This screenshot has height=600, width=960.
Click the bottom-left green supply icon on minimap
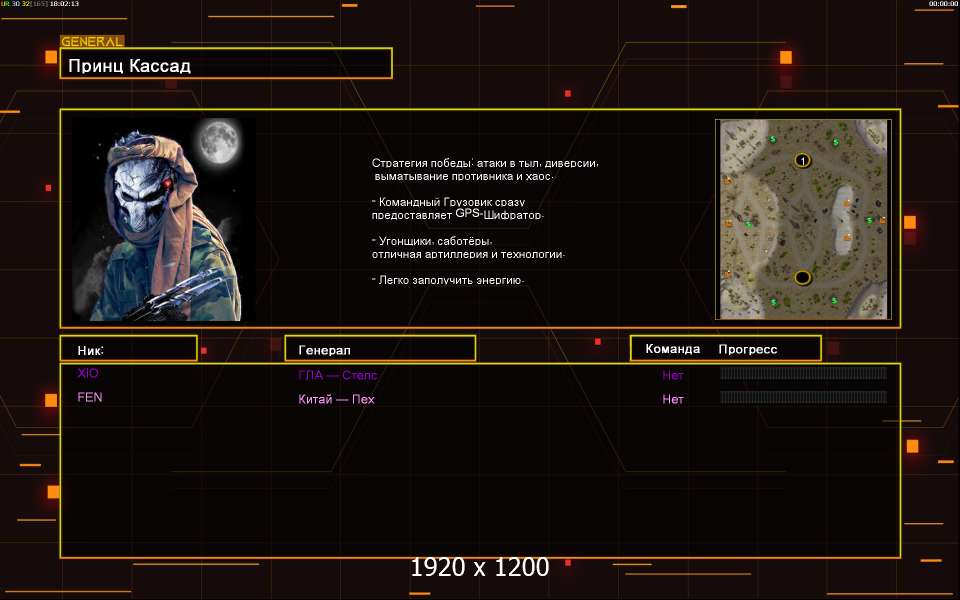772,301
